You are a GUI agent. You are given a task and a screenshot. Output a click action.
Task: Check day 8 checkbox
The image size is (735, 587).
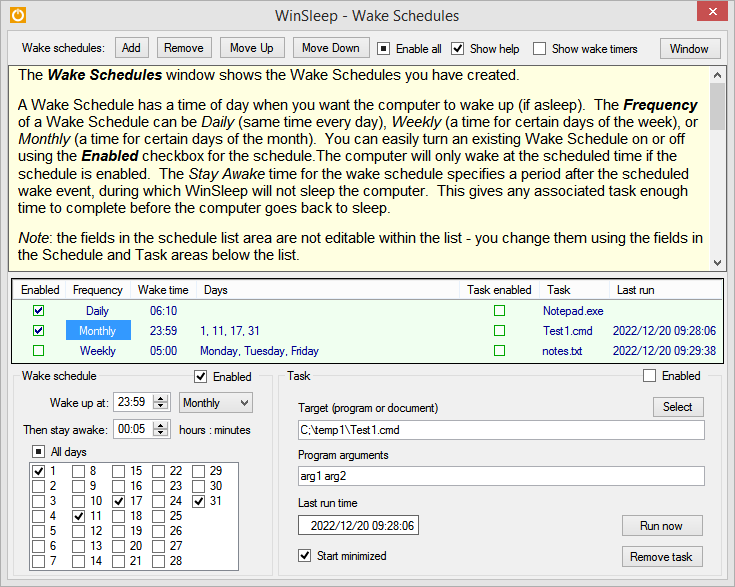pos(78,471)
